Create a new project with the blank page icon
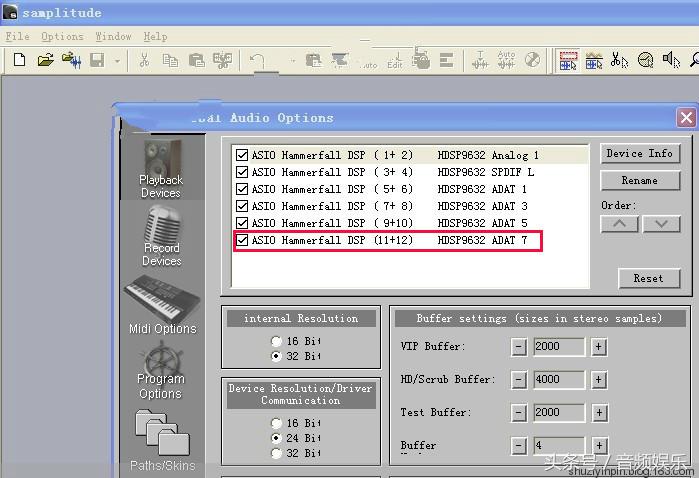 19,59
